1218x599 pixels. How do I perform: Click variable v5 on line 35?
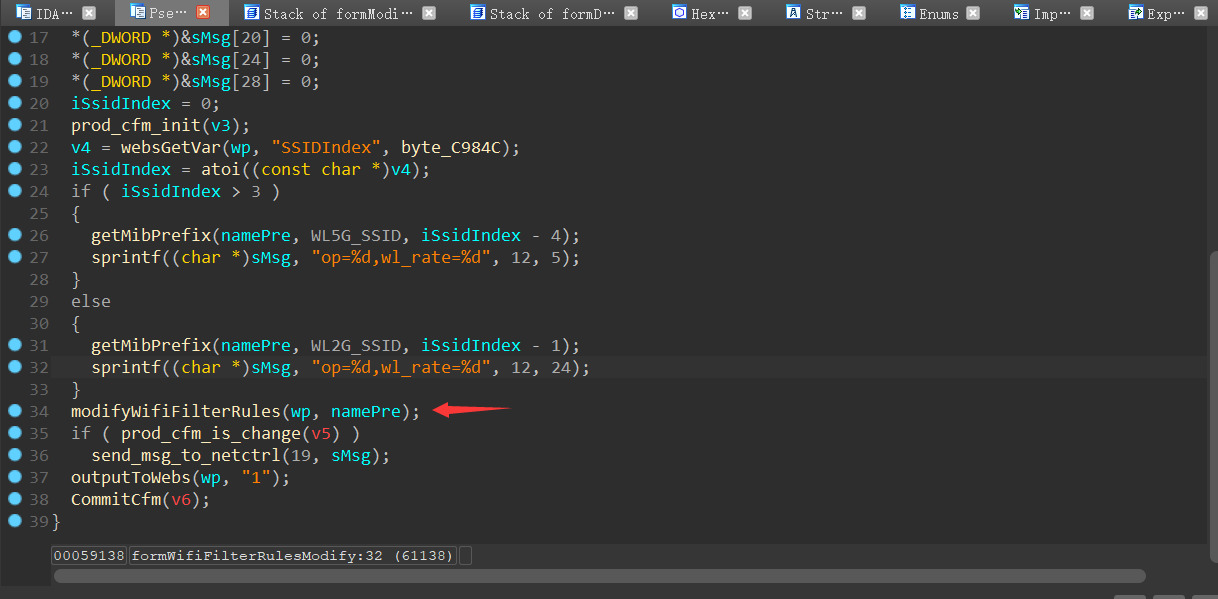[x=321, y=433]
